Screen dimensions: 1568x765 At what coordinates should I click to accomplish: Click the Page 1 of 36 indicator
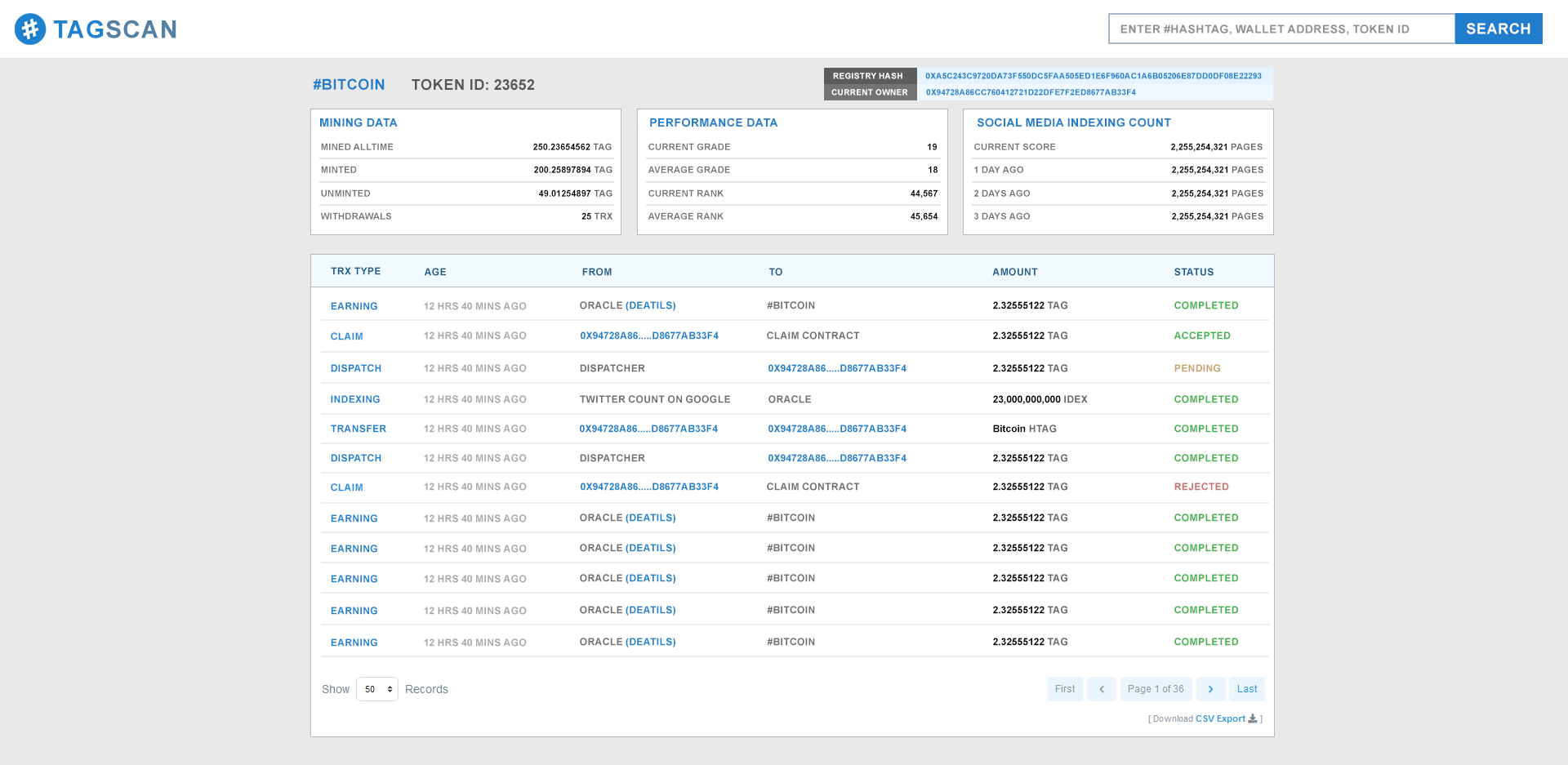(x=1156, y=689)
